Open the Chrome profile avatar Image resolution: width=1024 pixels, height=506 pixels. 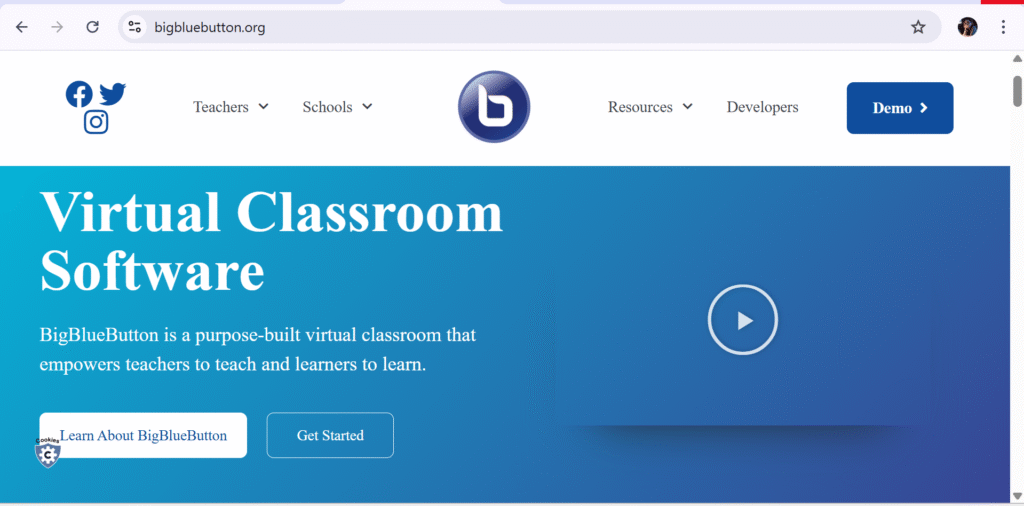[967, 27]
